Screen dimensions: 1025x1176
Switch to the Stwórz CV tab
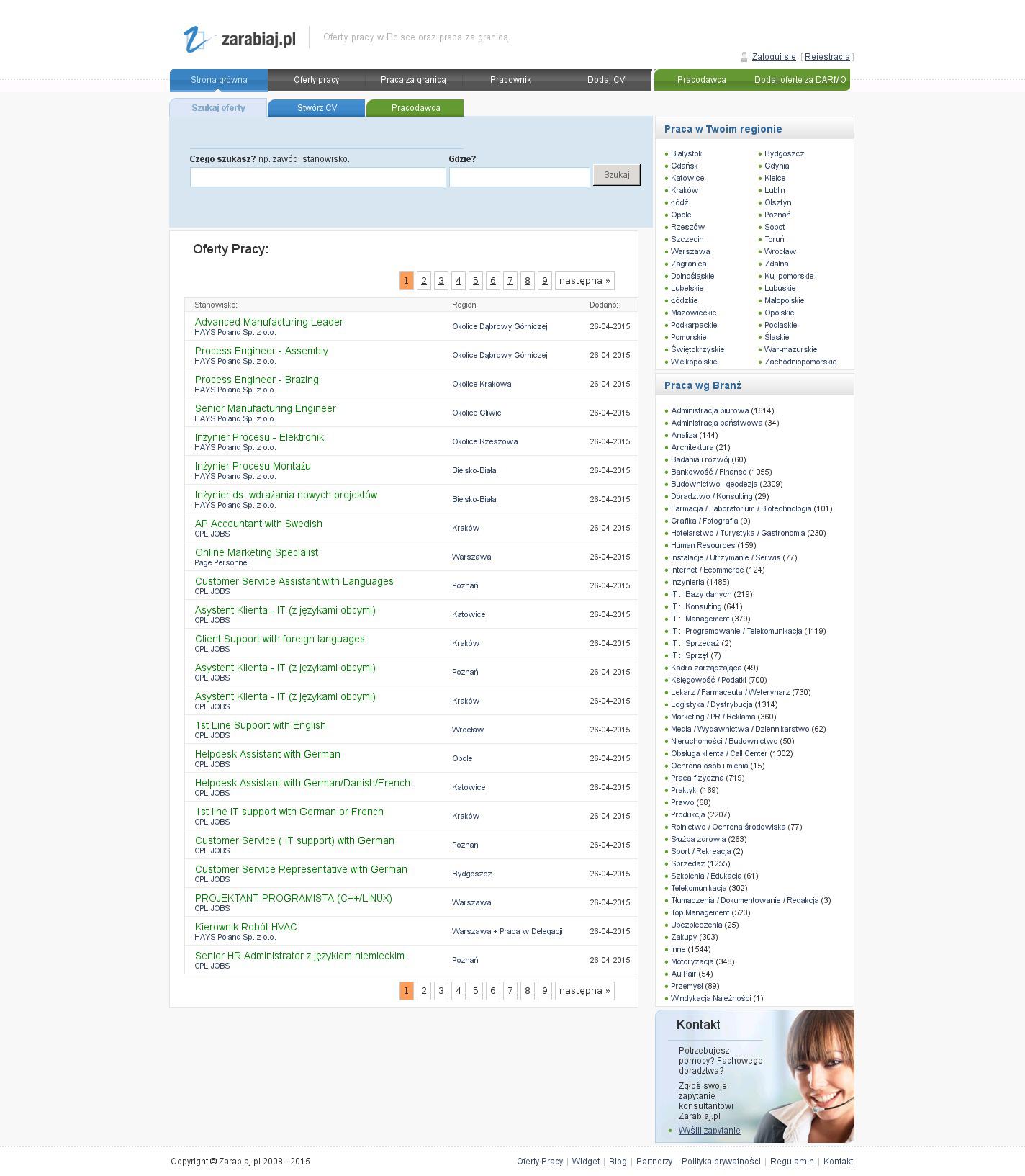317,108
